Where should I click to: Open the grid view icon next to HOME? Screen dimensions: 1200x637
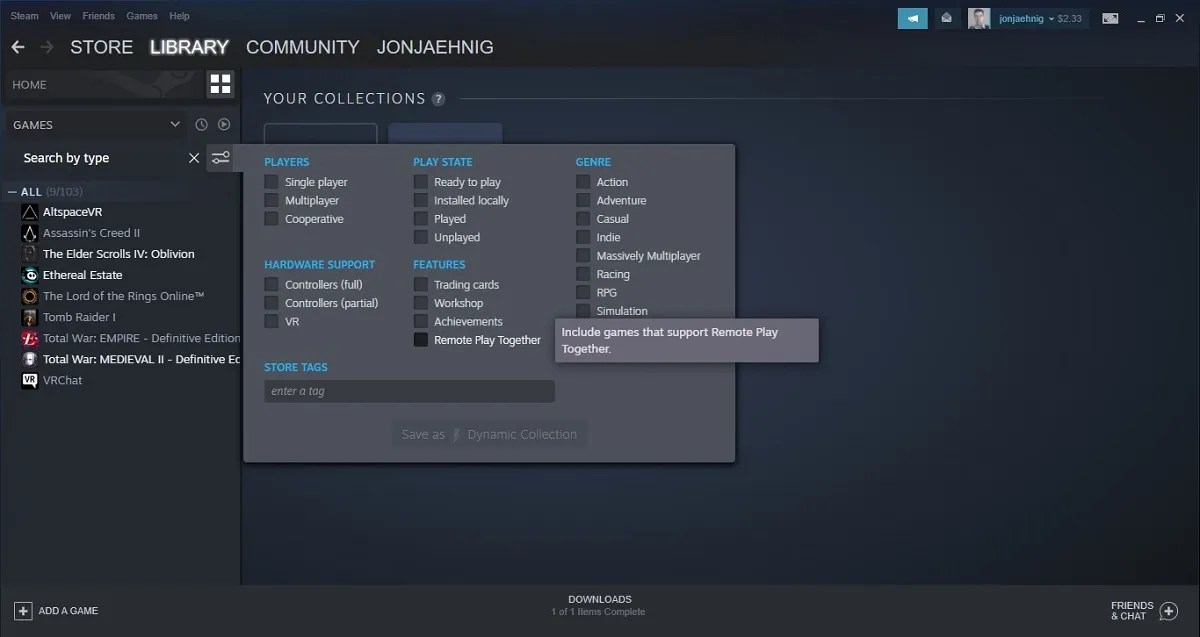(220, 84)
